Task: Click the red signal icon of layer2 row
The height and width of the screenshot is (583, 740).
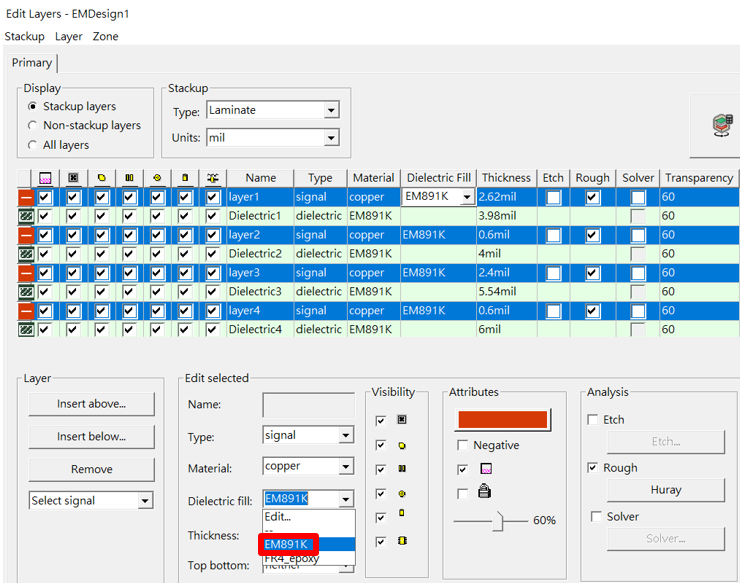Action: coord(26,235)
